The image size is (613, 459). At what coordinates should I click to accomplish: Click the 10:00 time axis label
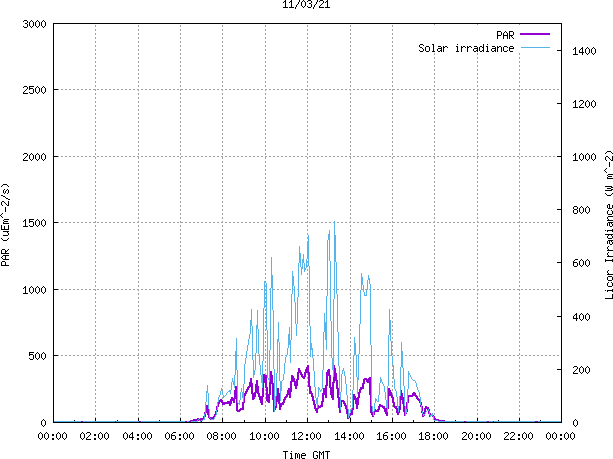point(265,436)
